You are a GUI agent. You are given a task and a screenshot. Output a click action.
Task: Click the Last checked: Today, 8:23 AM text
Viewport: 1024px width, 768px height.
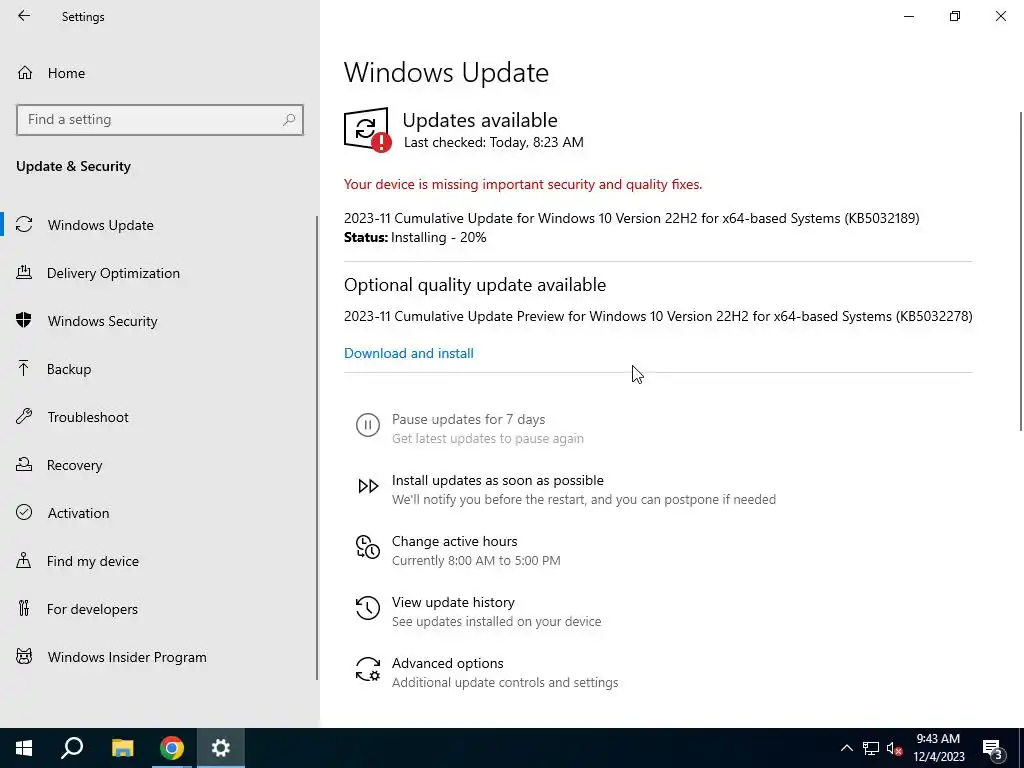click(x=494, y=142)
